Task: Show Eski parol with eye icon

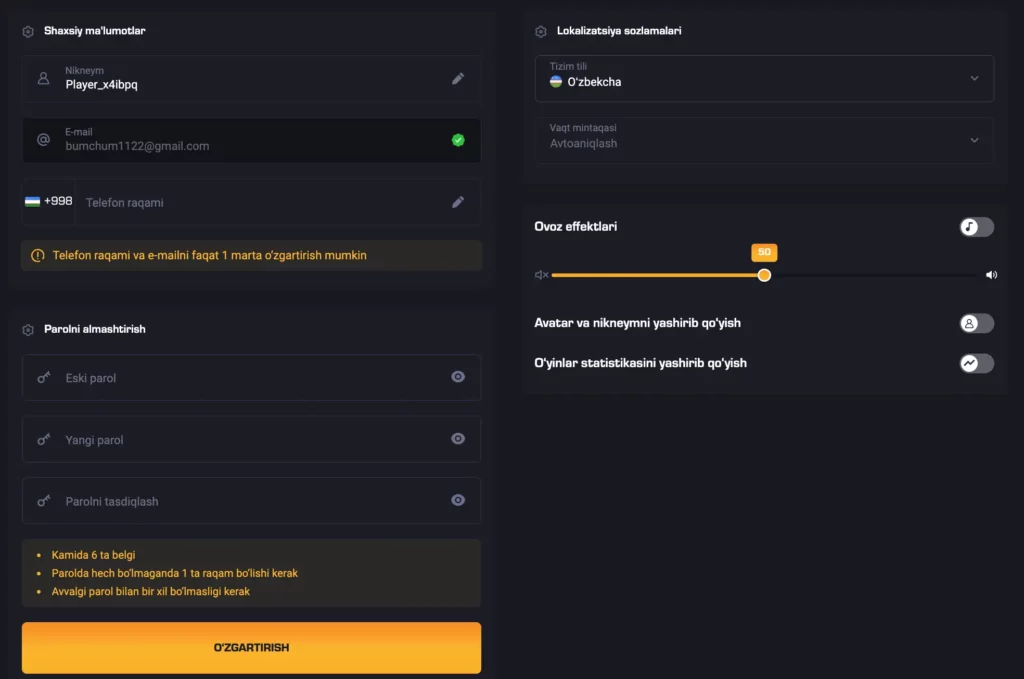Action: pyautogui.click(x=458, y=377)
